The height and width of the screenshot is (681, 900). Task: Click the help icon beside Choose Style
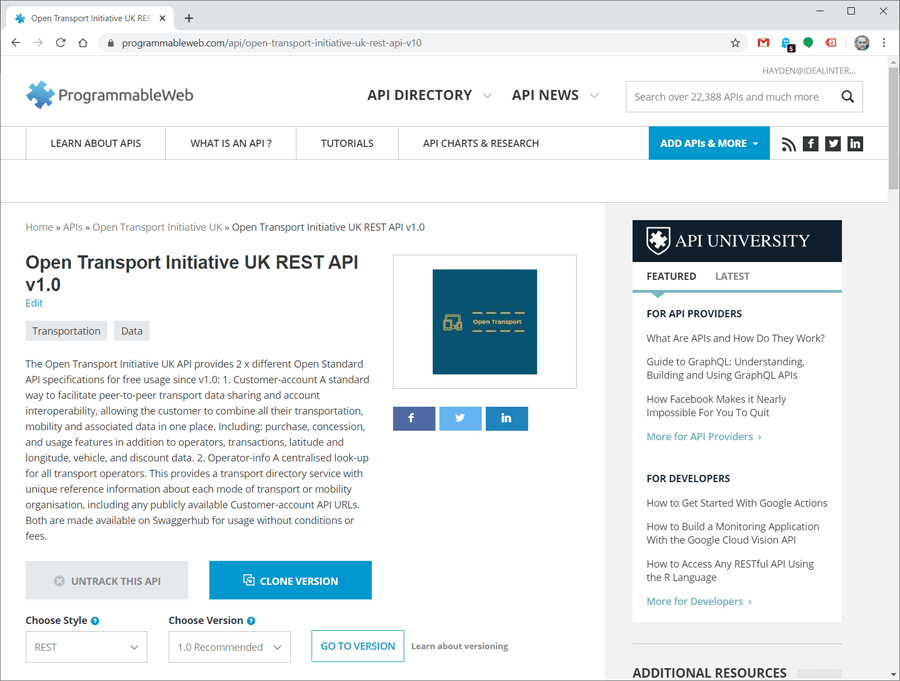[x=95, y=621]
